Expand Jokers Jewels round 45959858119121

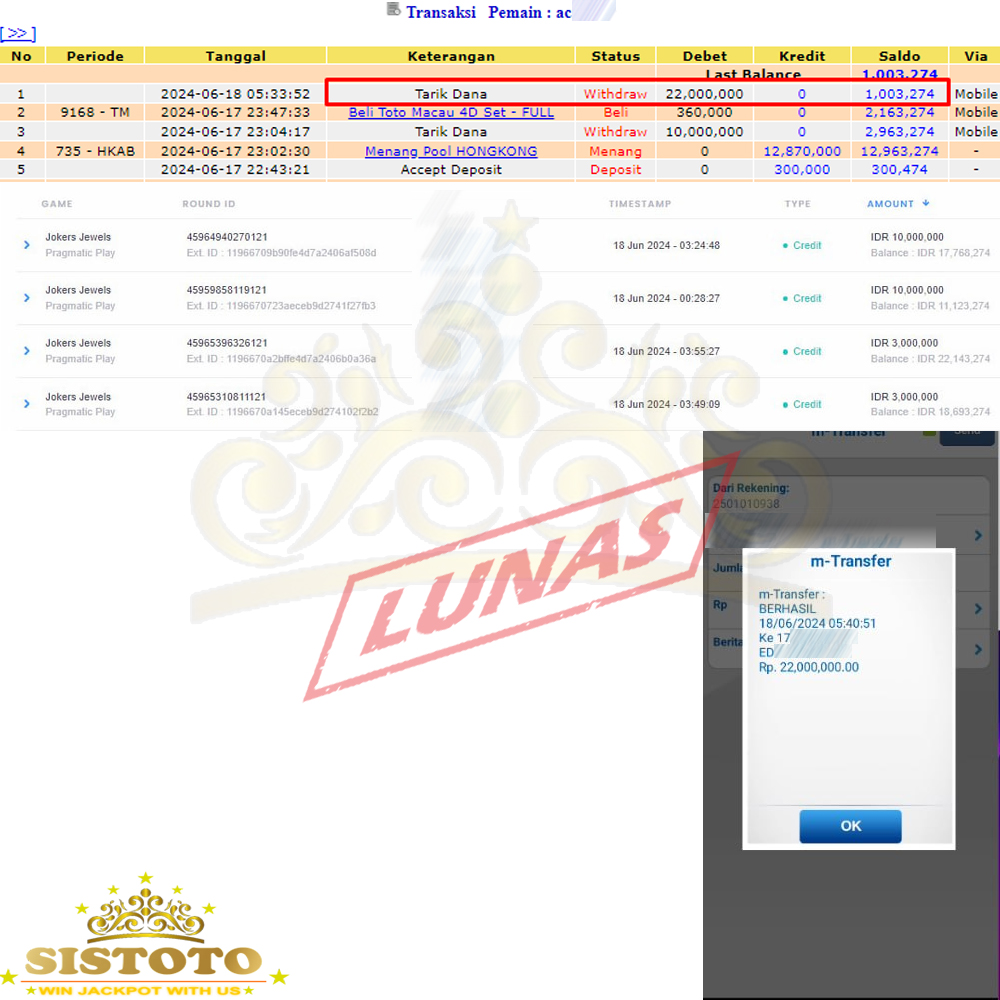click(x=27, y=298)
